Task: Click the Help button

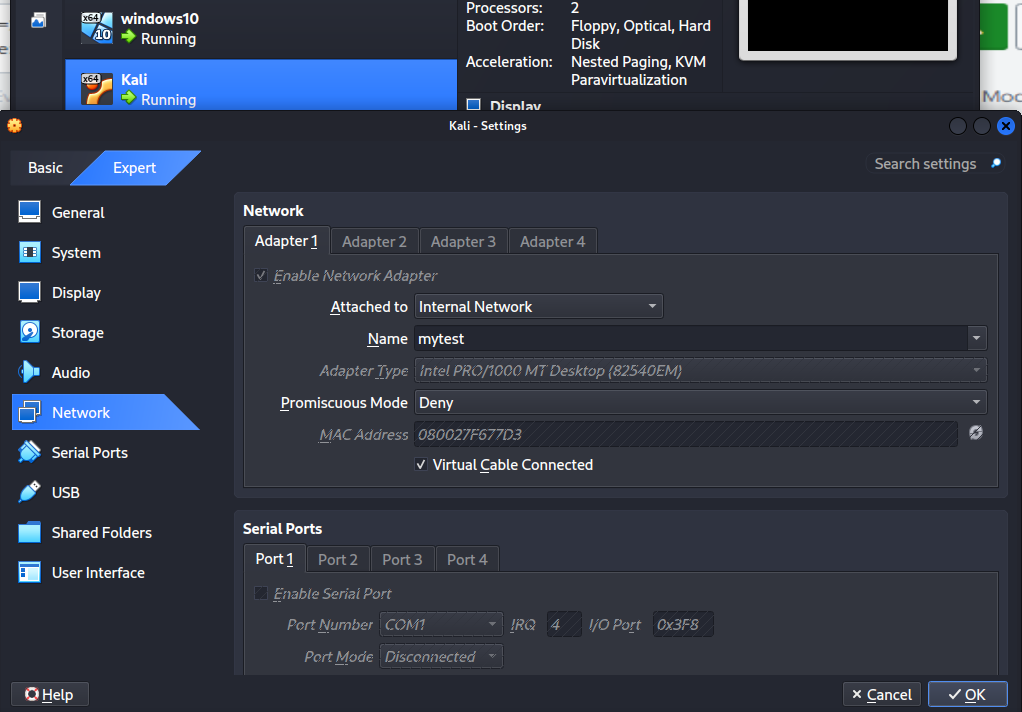Action: [50, 694]
